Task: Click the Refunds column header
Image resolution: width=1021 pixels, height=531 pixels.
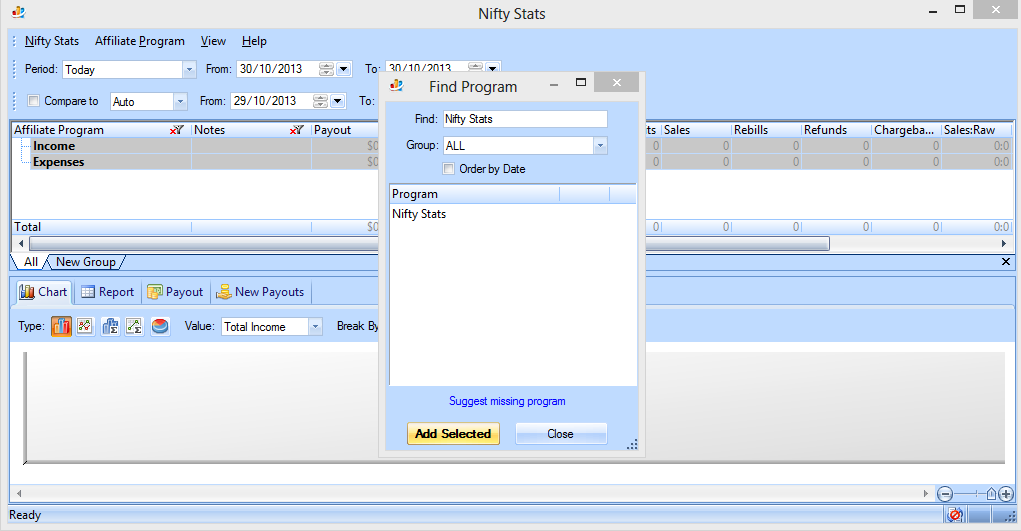Action: click(x=837, y=130)
